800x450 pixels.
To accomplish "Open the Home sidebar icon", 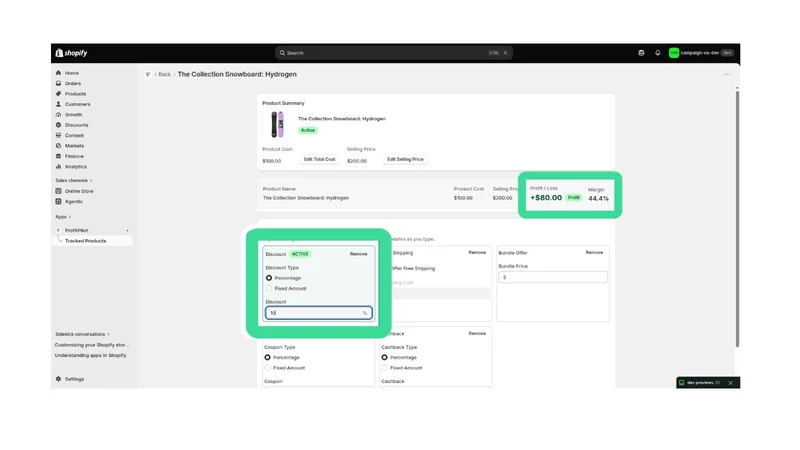I will click(x=58, y=73).
